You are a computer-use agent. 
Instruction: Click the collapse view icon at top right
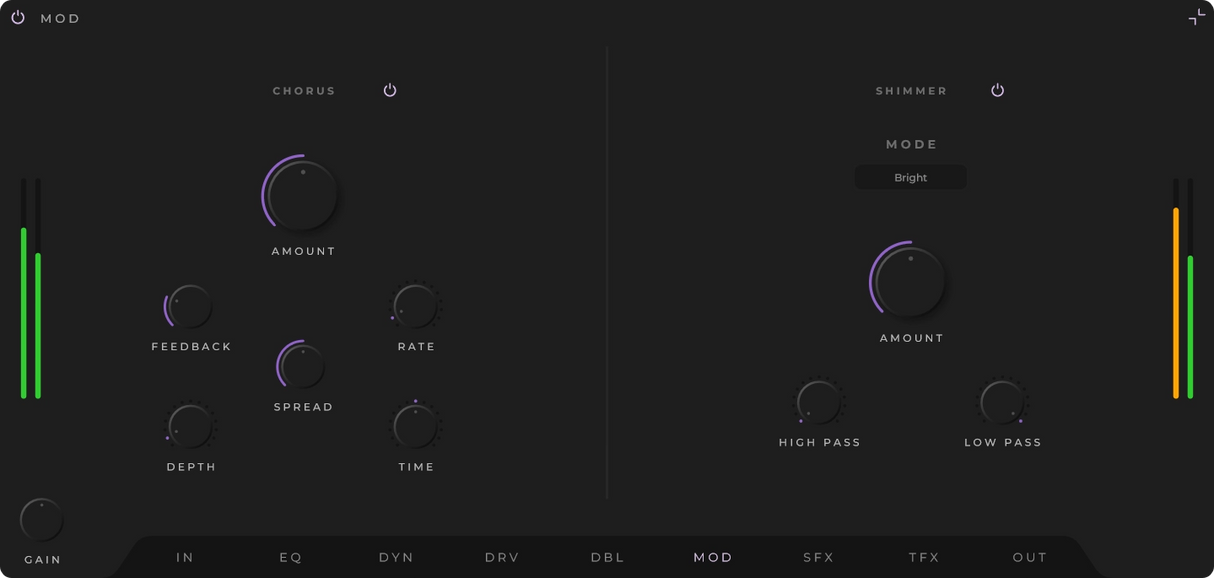[x=1196, y=17]
